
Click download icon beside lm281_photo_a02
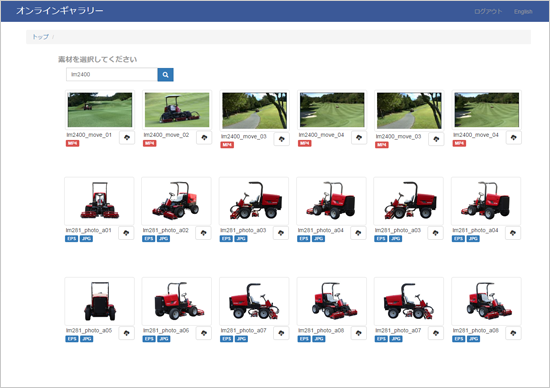point(203,233)
